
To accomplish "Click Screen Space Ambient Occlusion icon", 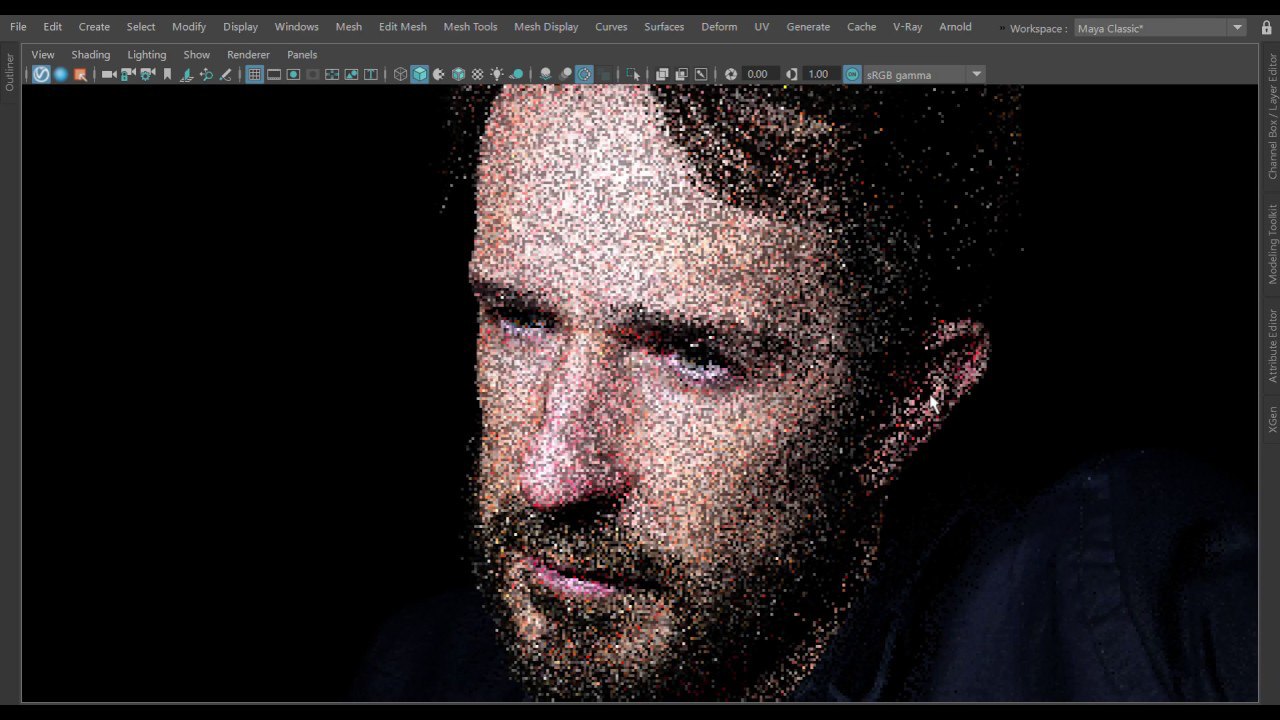I will 546,74.
